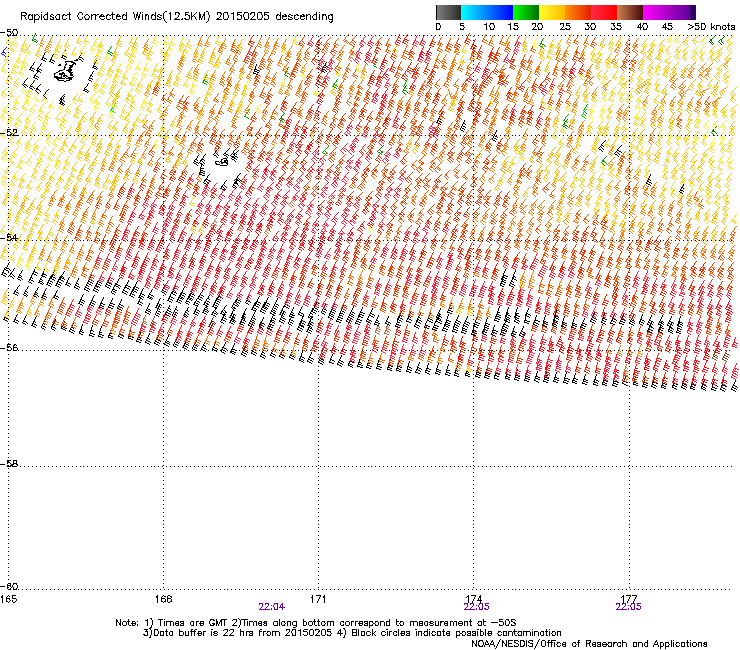Click the green 15-20 knots legend swatch

[x=526, y=12]
